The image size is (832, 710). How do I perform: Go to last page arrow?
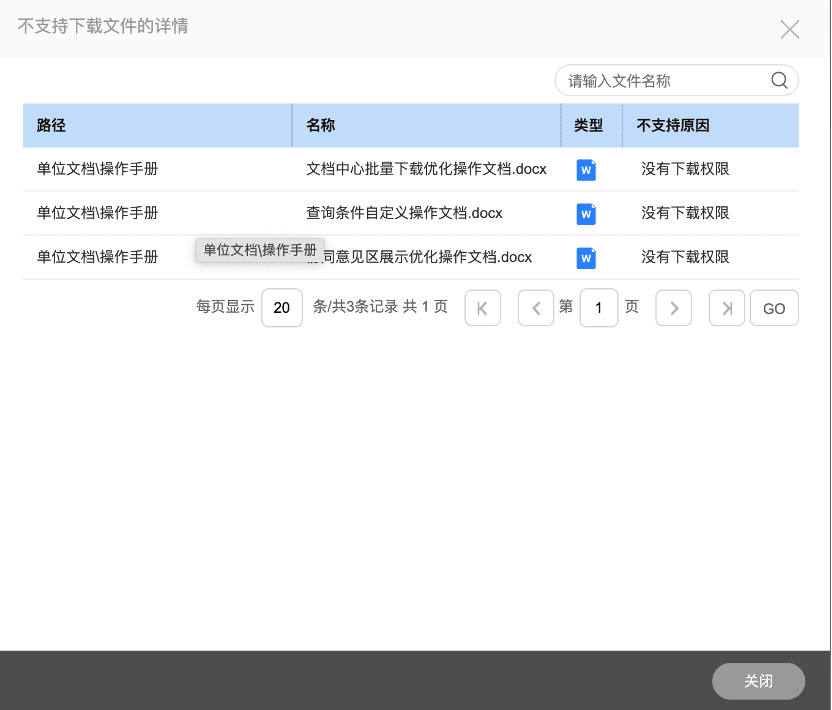coord(727,308)
